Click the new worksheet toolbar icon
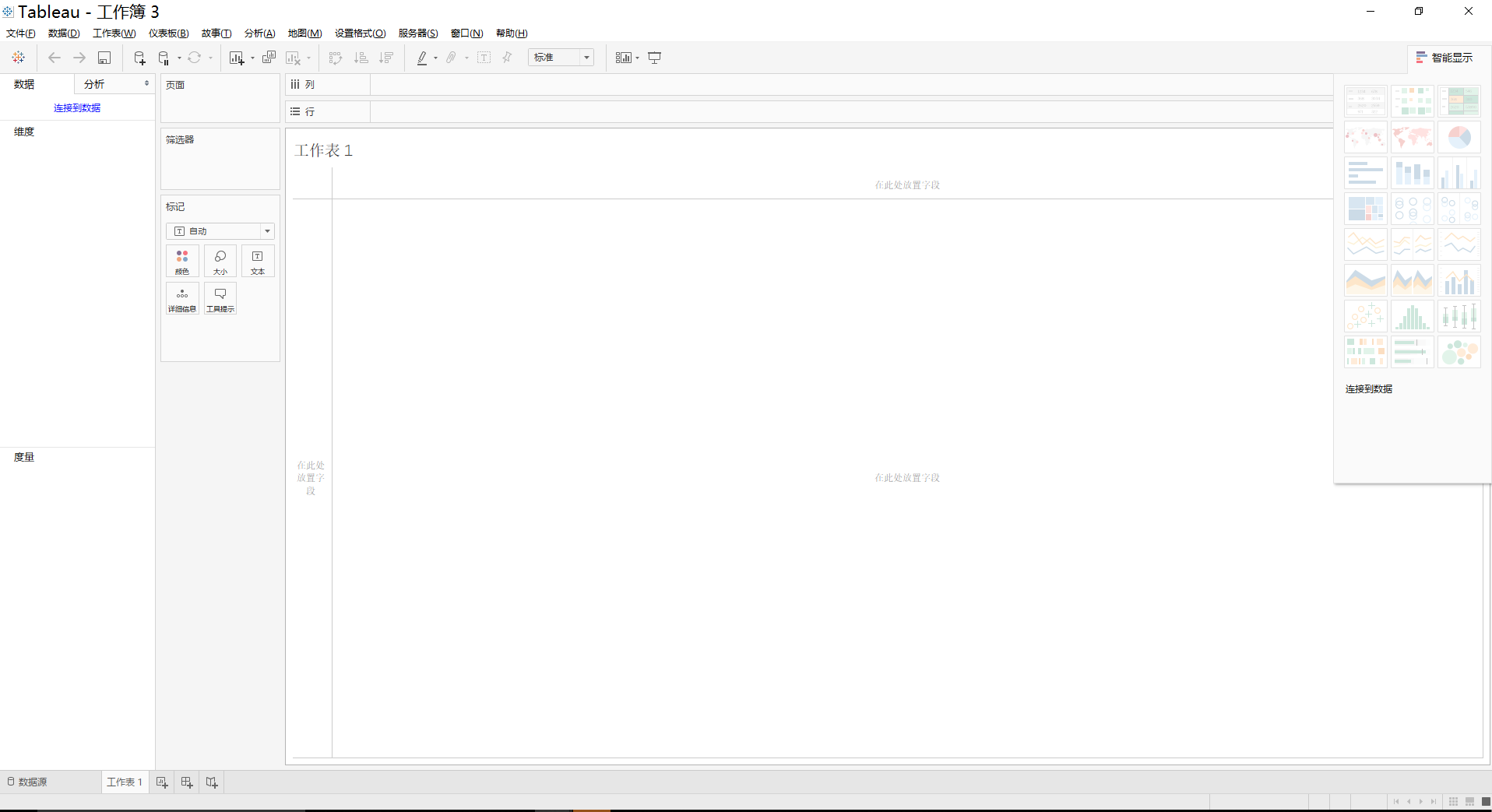 [237, 58]
